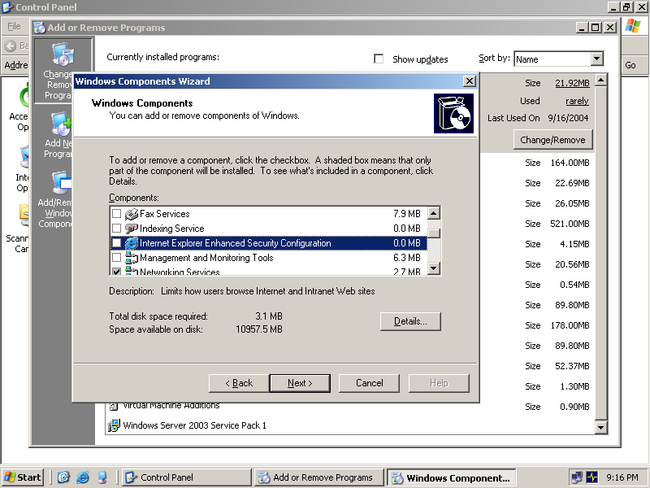Click the third quick launch icon
This screenshot has height=488, width=650.
[x=102, y=478]
